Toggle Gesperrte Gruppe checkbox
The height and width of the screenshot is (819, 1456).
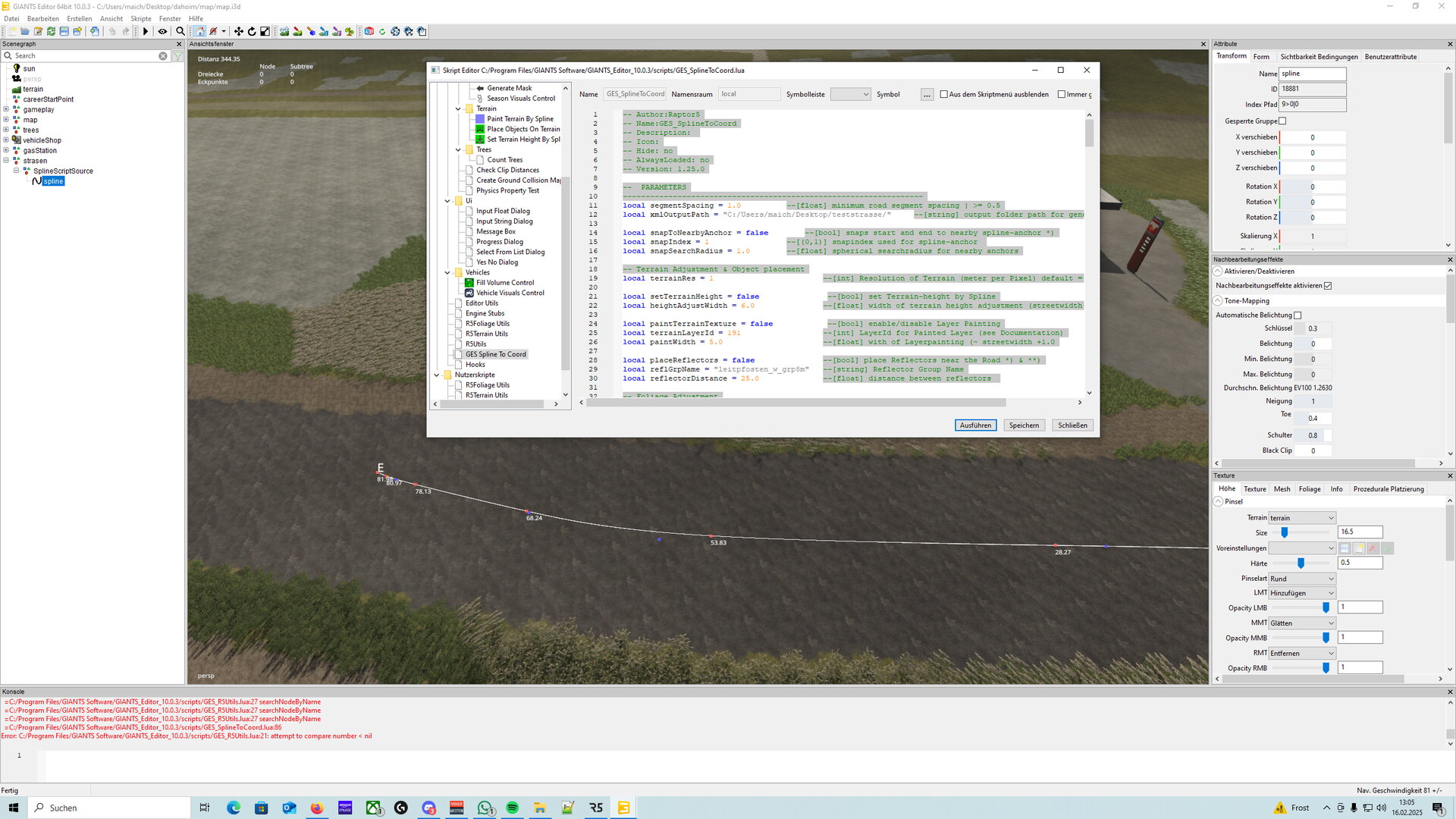tap(1282, 121)
